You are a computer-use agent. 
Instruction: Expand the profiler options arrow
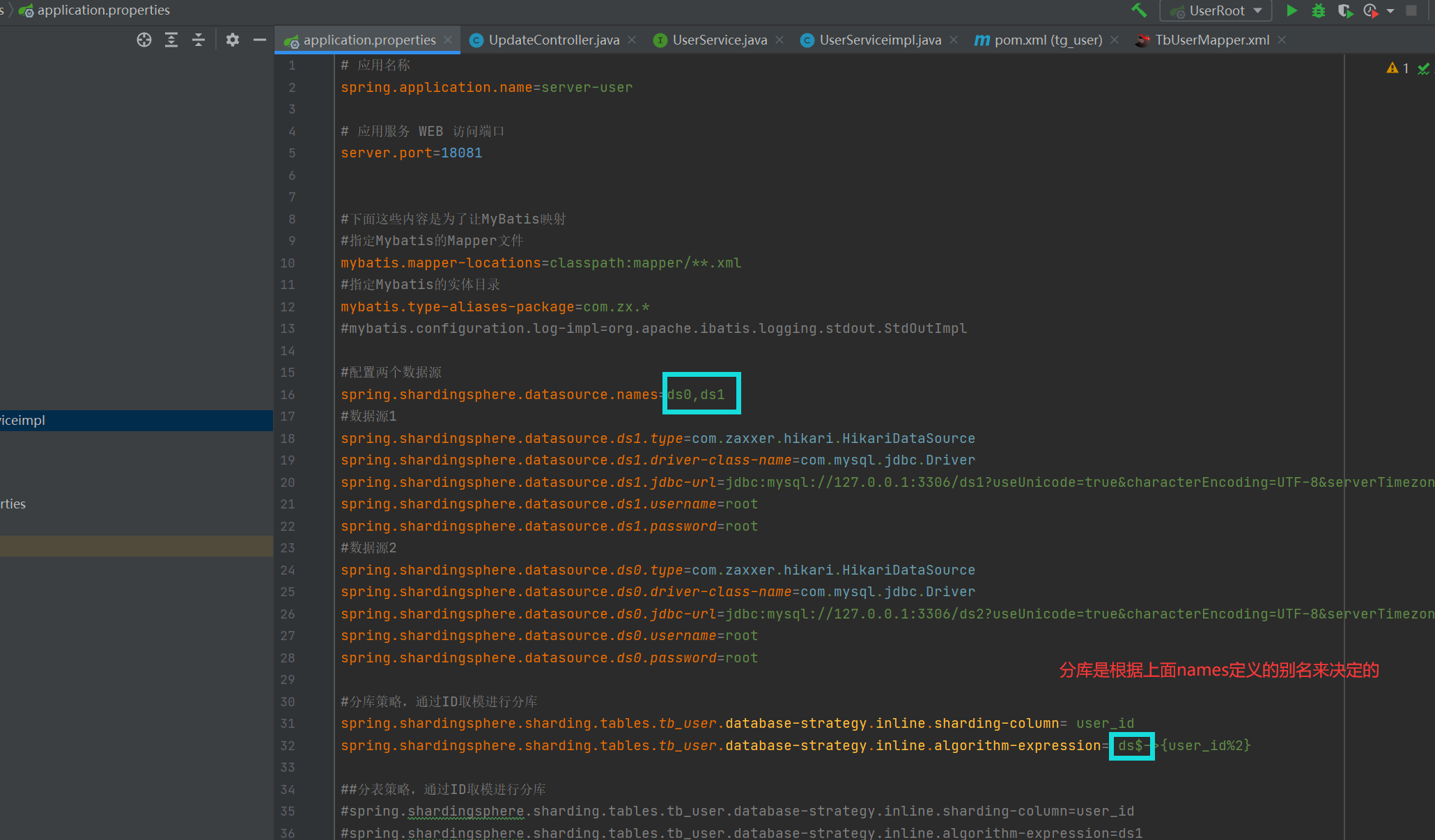(1390, 10)
